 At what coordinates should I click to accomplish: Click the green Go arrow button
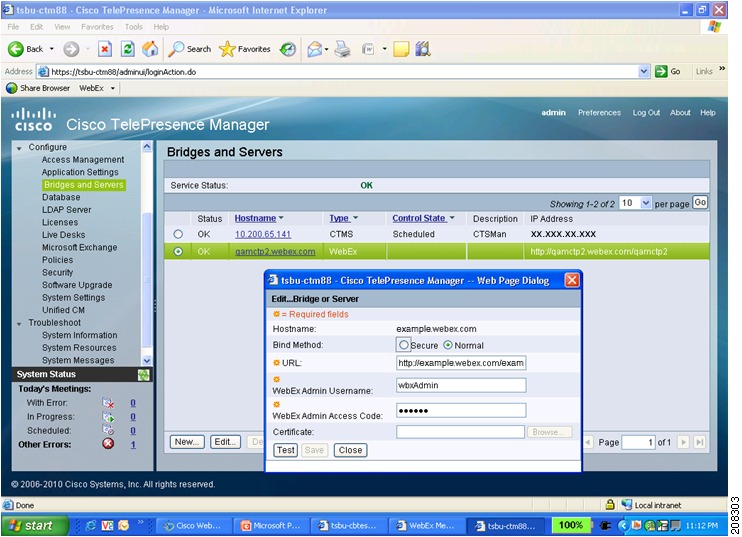coord(661,71)
